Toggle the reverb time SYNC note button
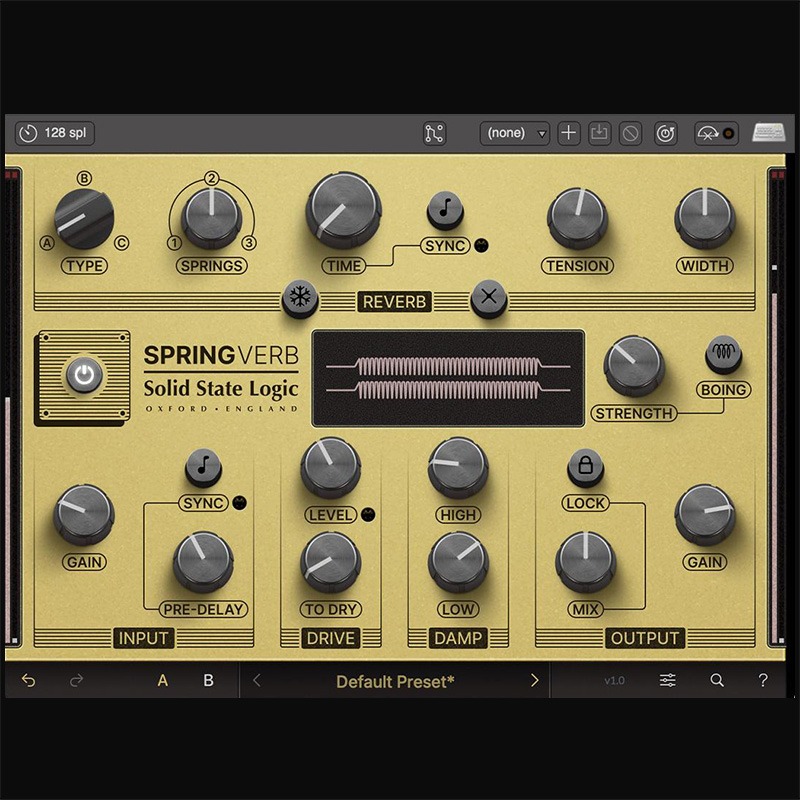 pyautogui.click(x=445, y=210)
